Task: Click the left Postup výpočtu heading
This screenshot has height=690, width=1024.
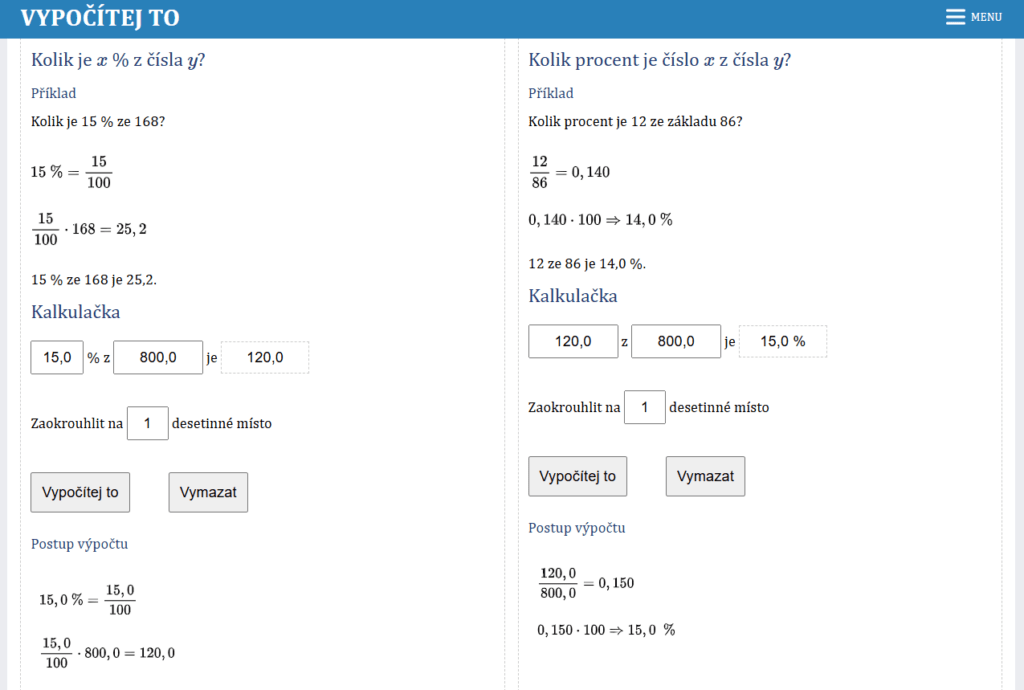Action: click(79, 544)
